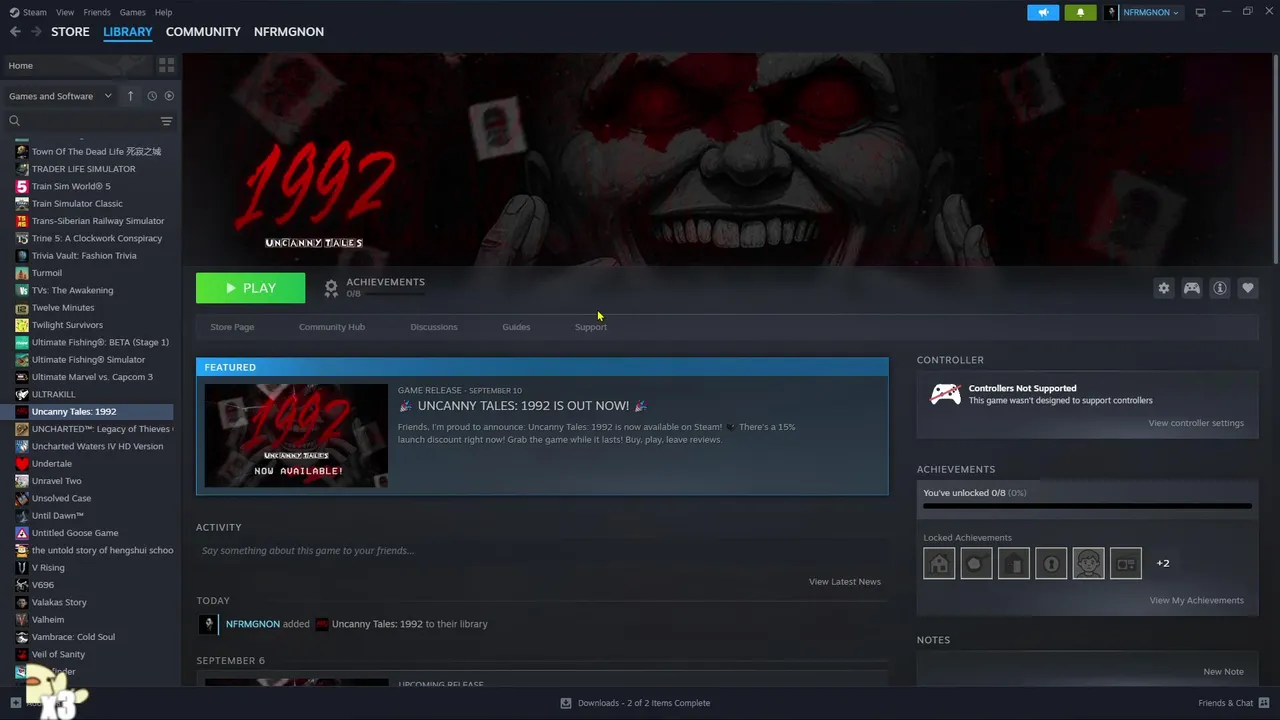Expand the +2 more achievements
The image size is (1280, 720).
pos(1163,563)
